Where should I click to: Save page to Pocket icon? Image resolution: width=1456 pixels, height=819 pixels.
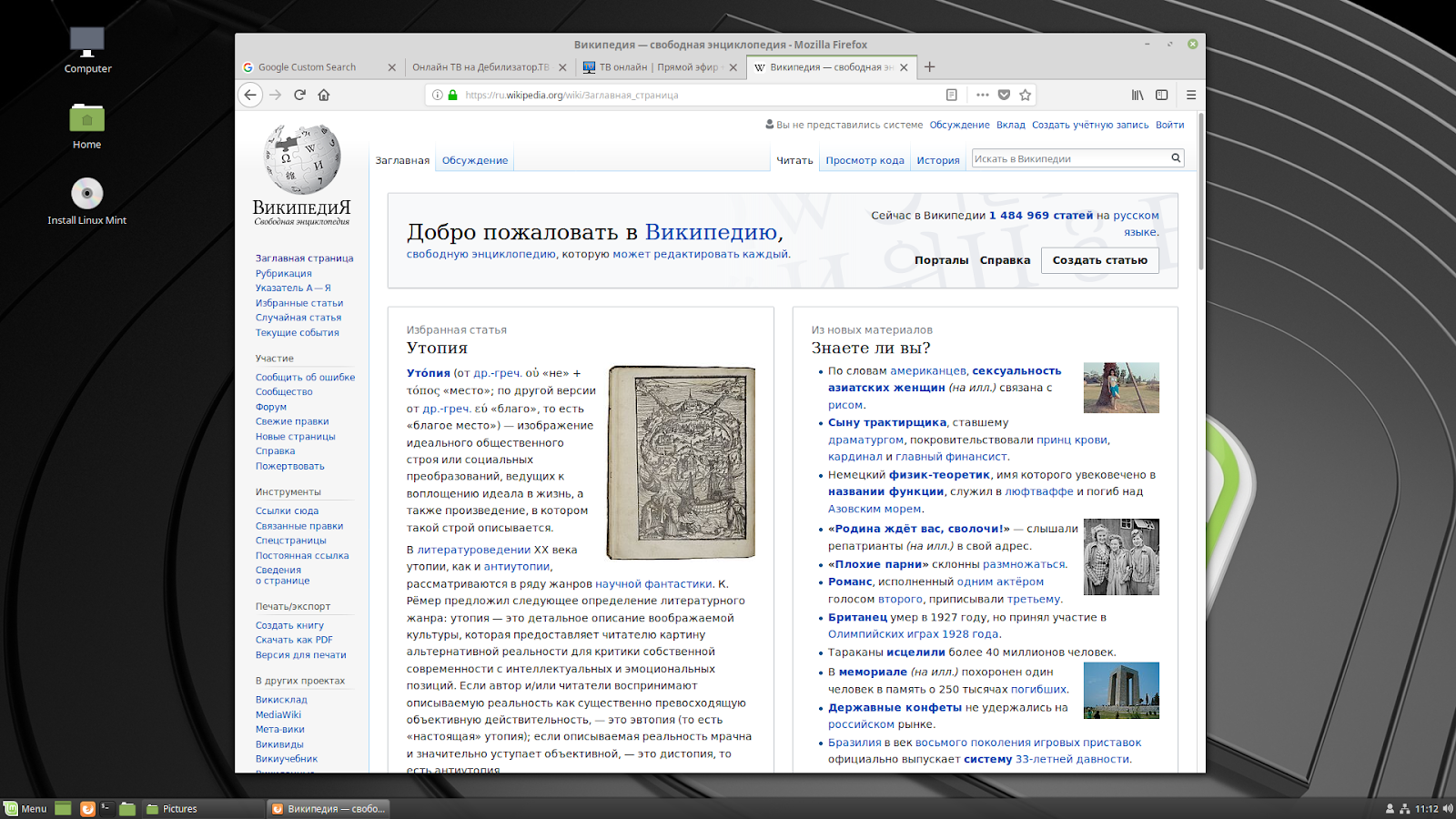coord(1004,95)
